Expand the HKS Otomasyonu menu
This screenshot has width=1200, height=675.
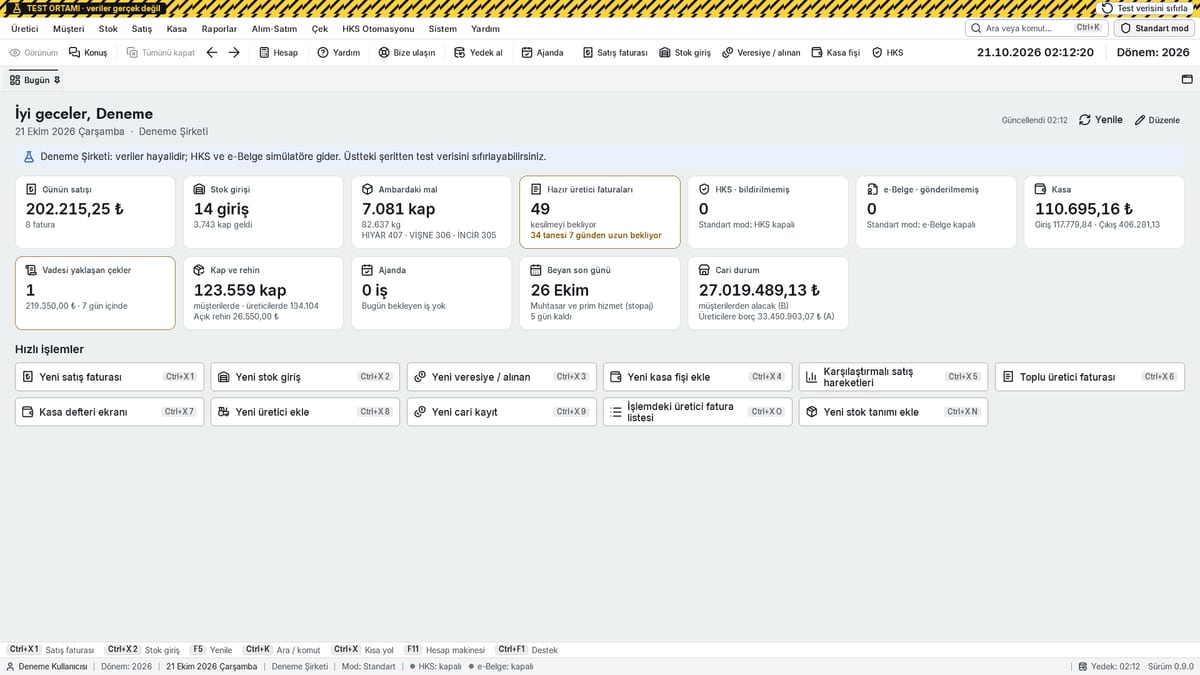point(378,29)
